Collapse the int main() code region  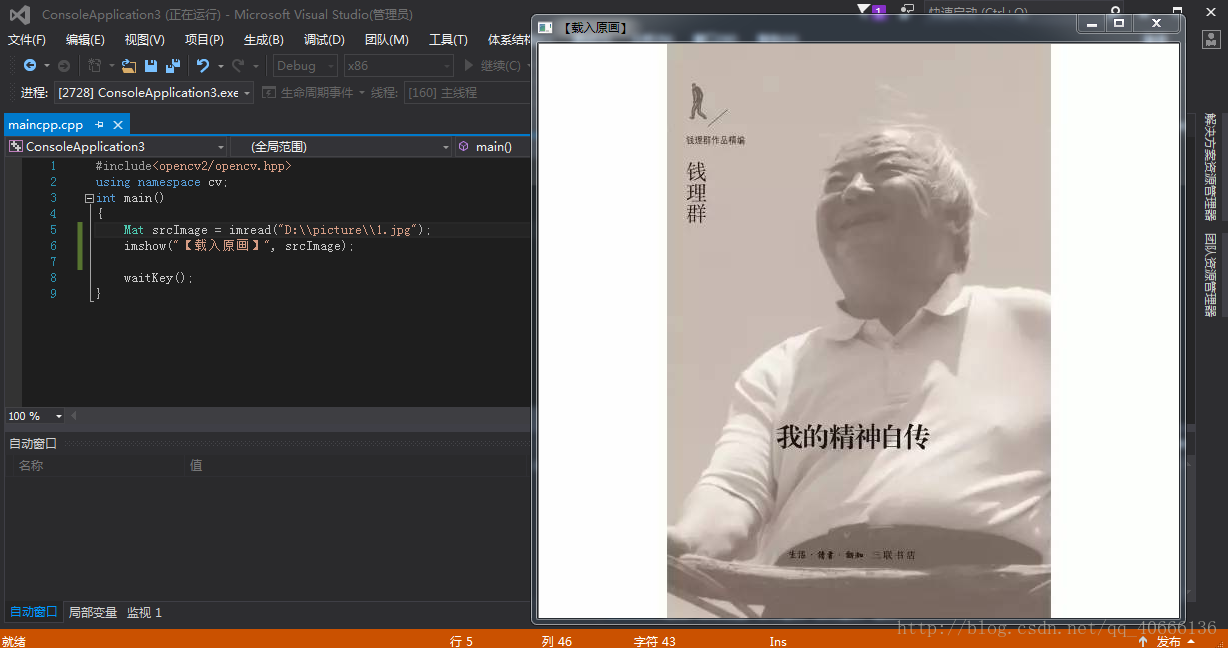89,198
